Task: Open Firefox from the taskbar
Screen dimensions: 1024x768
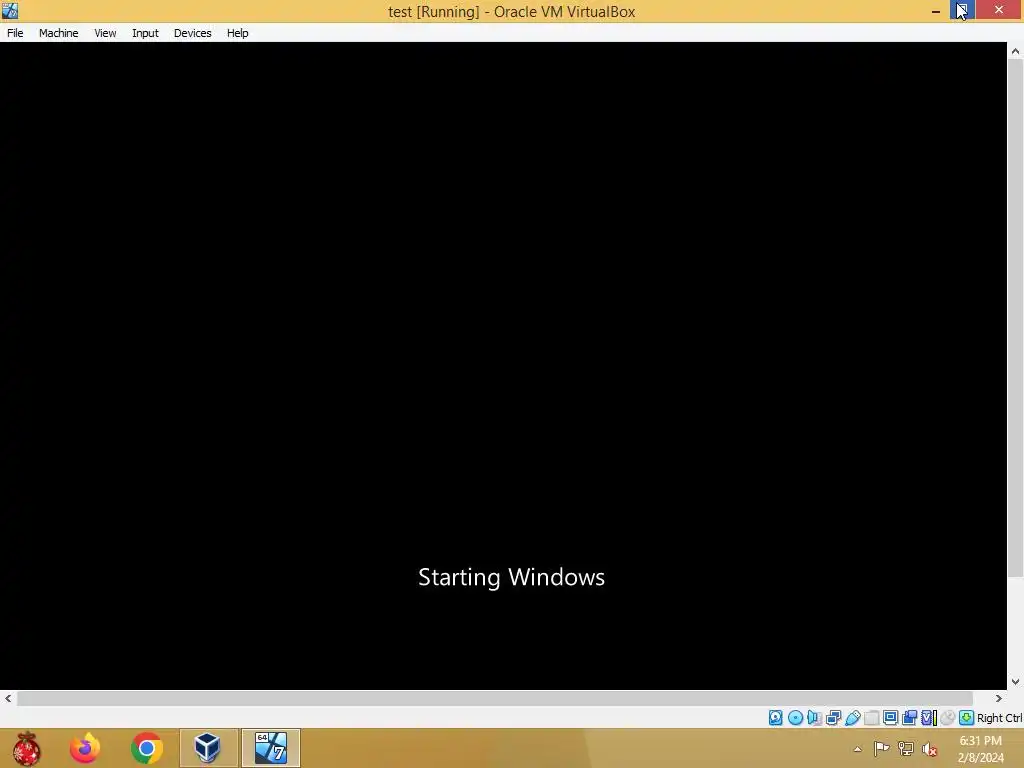Action: pos(85,748)
